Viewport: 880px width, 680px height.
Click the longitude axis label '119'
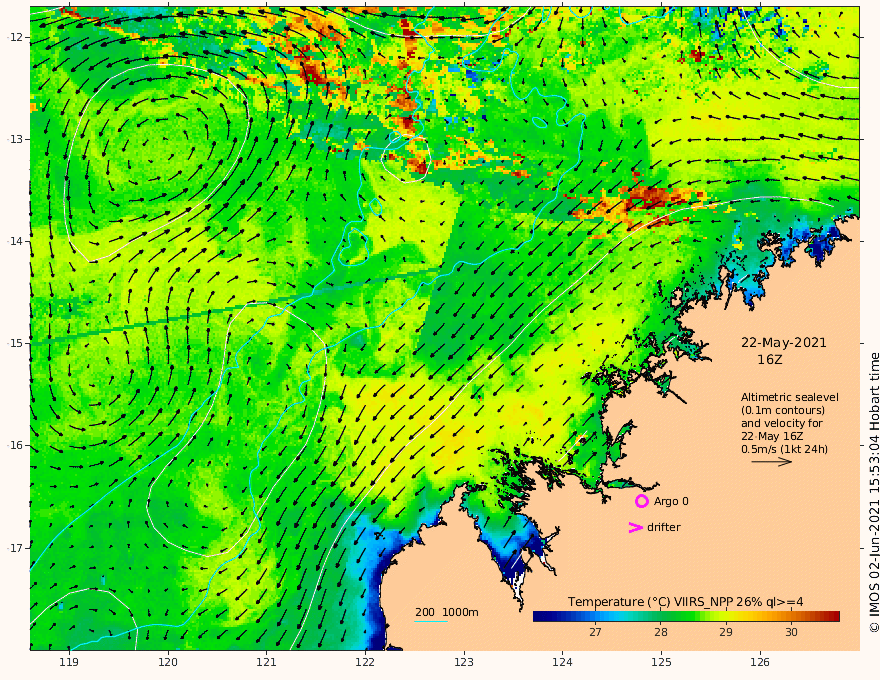(69, 663)
